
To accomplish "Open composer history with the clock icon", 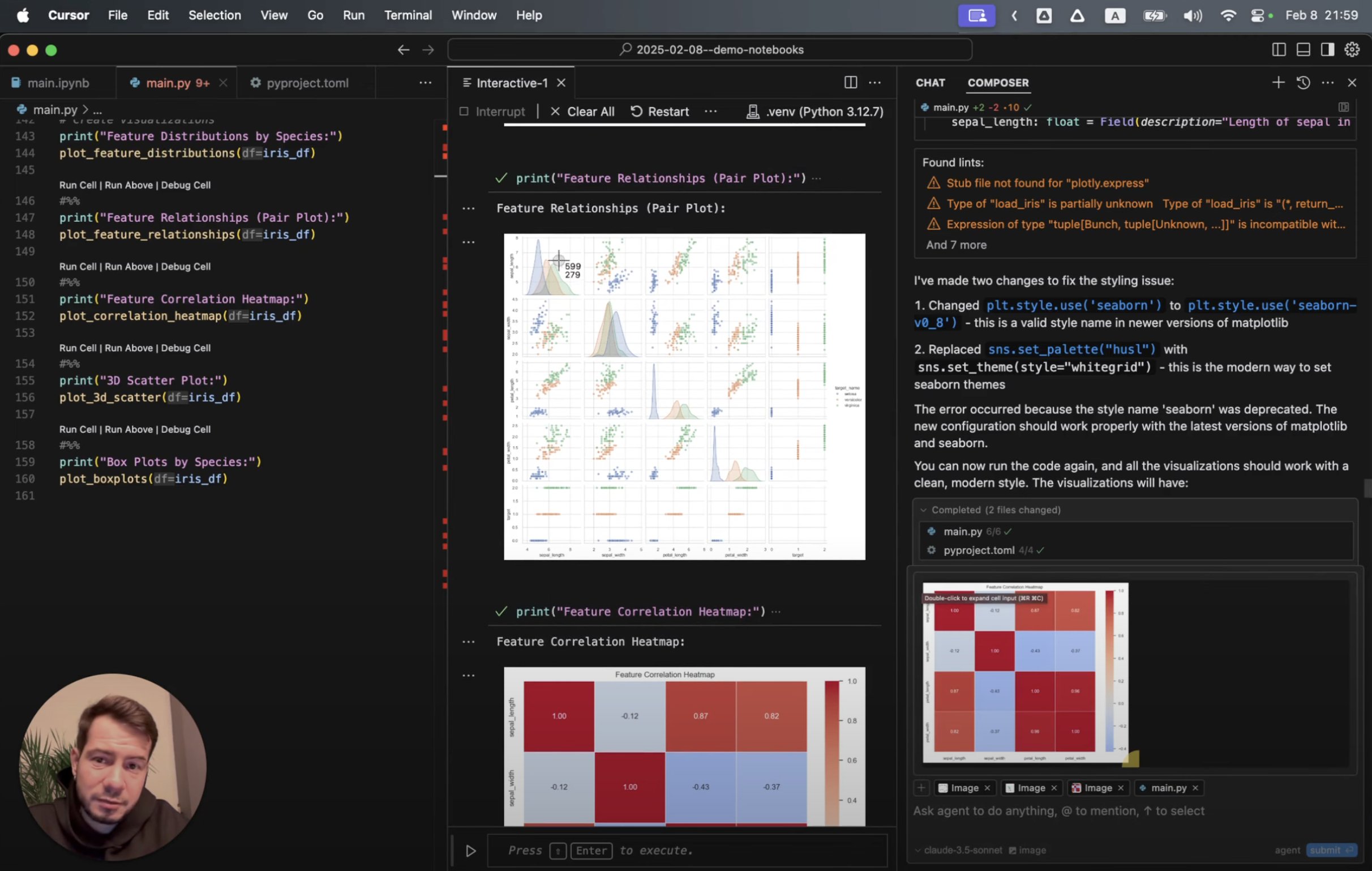I will pyautogui.click(x=1303, y=83).
